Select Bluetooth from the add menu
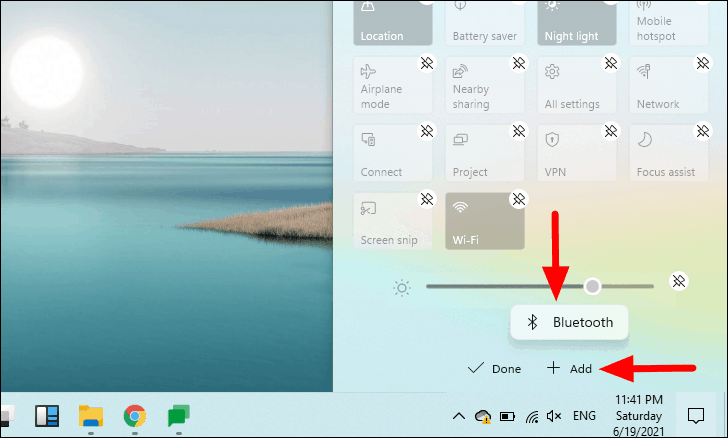The height and width of the screenshot is (438, 728). pyautogui.click(x=569, y=322)
